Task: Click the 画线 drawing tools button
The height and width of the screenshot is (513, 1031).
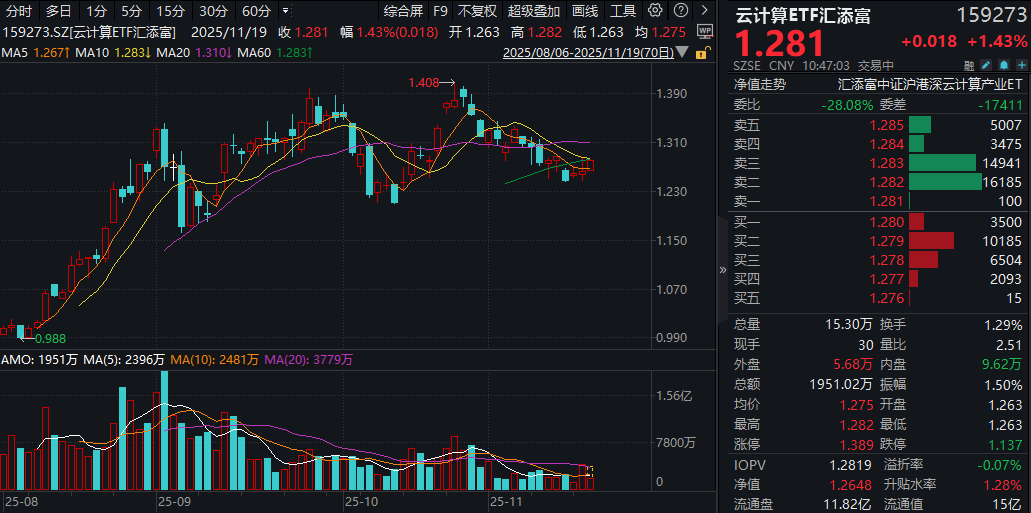Action: coord(585,11)
